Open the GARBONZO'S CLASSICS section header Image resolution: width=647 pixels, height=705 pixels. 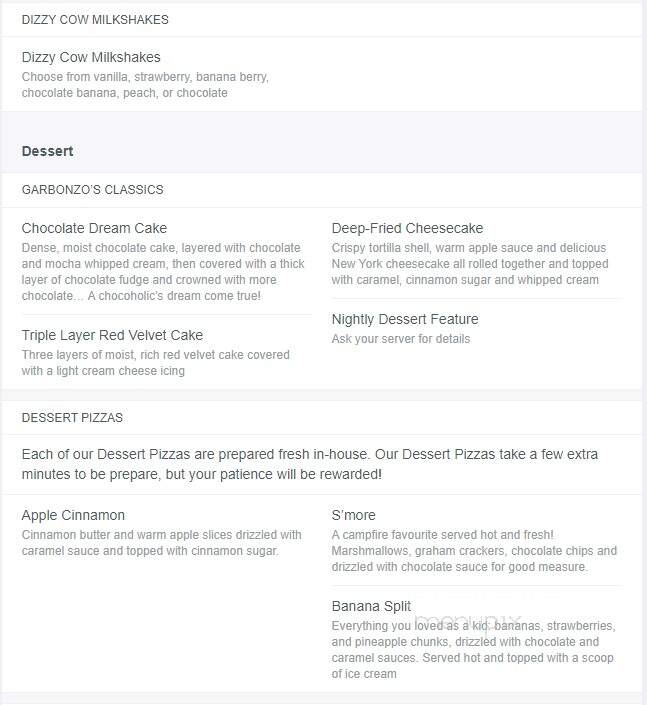tap(92, 190)
